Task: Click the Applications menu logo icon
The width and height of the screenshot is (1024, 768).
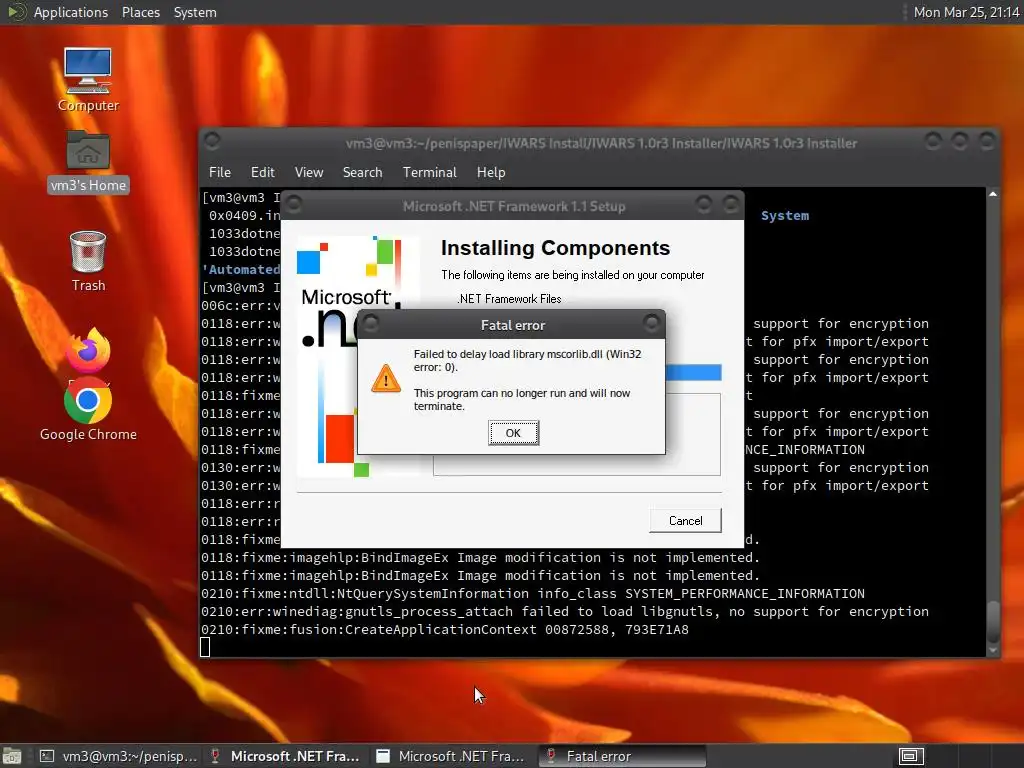Action: (x=16, y=12)
